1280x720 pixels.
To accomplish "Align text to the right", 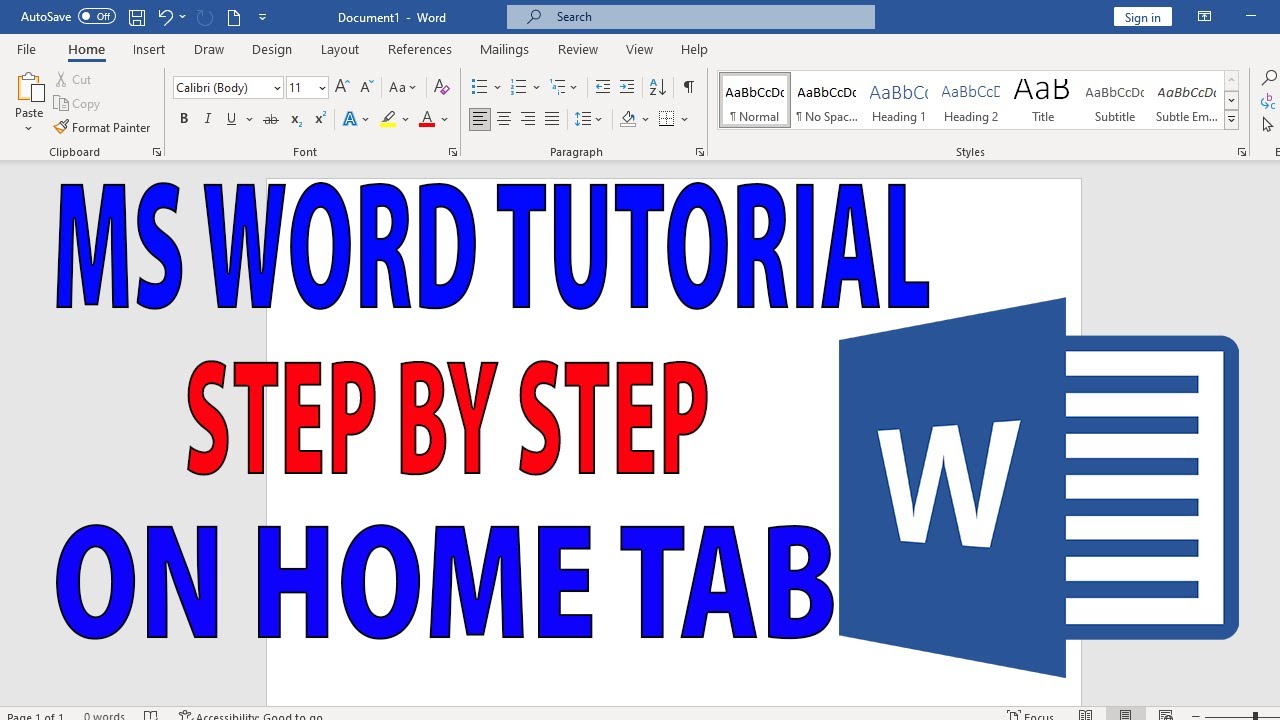I will (x=528, y=119).
